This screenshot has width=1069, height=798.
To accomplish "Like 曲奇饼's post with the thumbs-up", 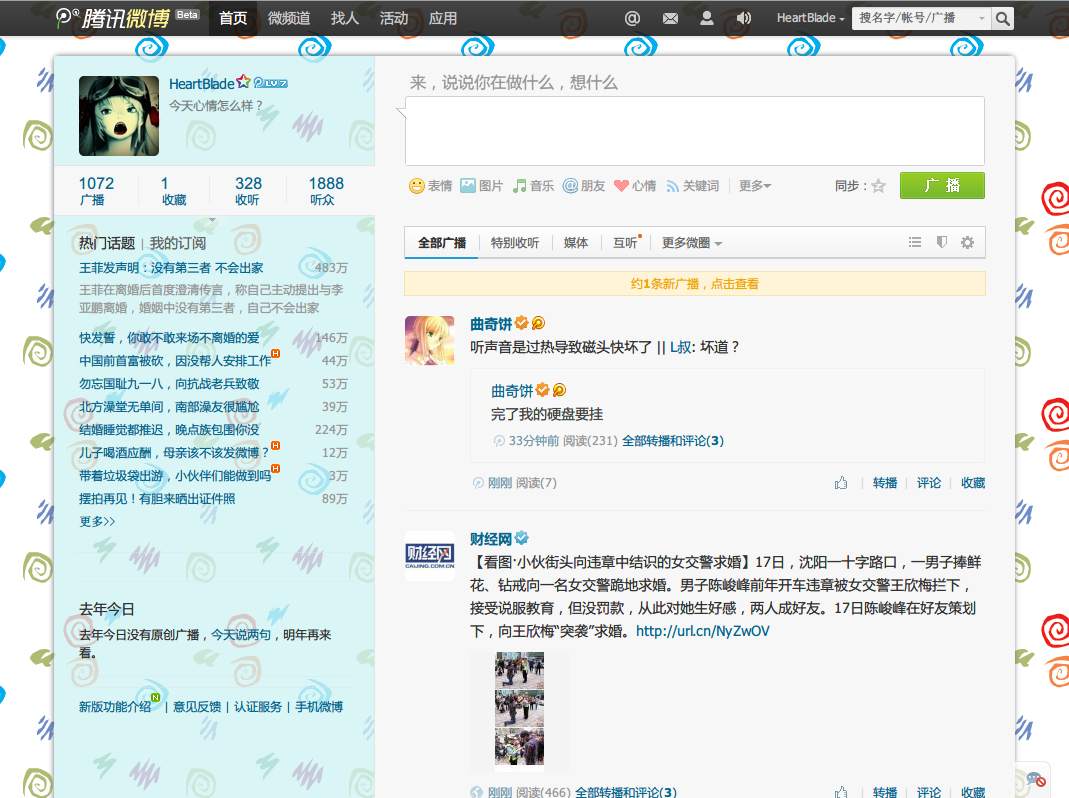I will [841, 482].
